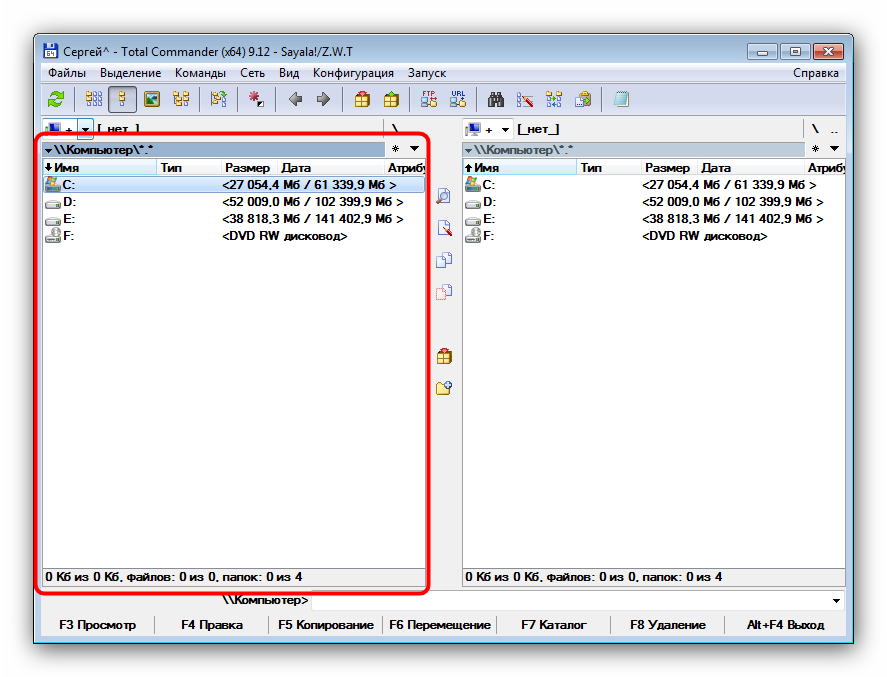Click the pack icon in middle bar
887x677 pixels.
(444, 356)
